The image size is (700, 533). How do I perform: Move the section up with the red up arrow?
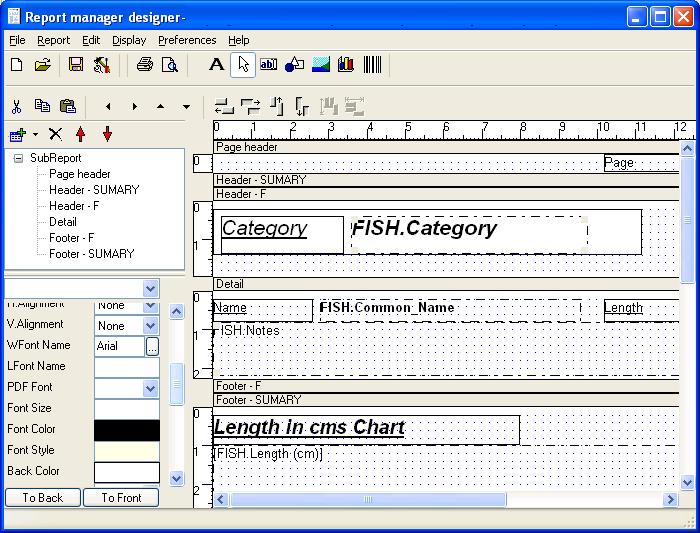tap(81, 134)
